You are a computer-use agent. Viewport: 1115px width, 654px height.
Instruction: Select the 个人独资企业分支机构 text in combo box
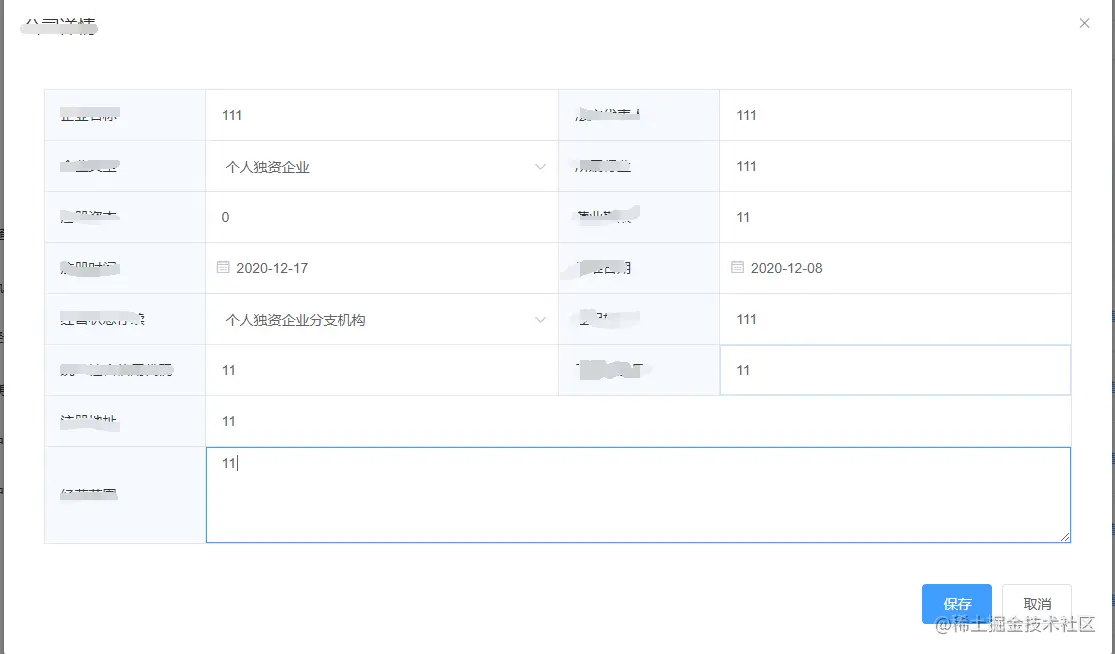[295, 320]
